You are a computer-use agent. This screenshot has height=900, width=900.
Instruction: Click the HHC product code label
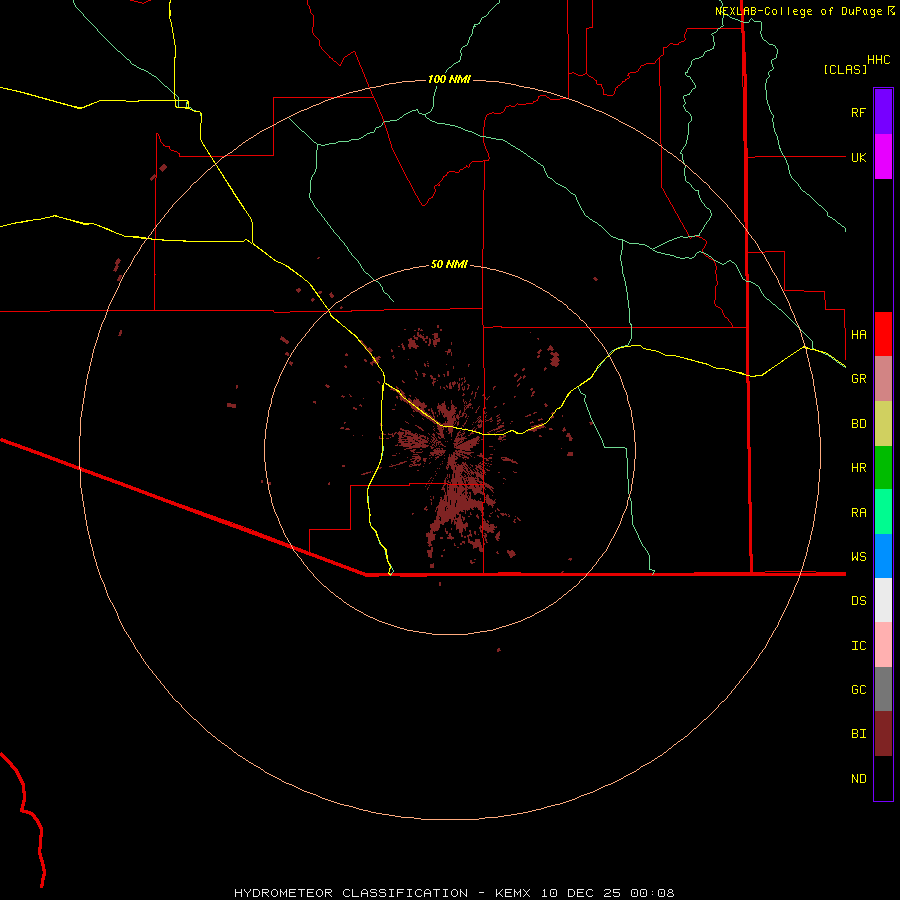click(878, 60)
